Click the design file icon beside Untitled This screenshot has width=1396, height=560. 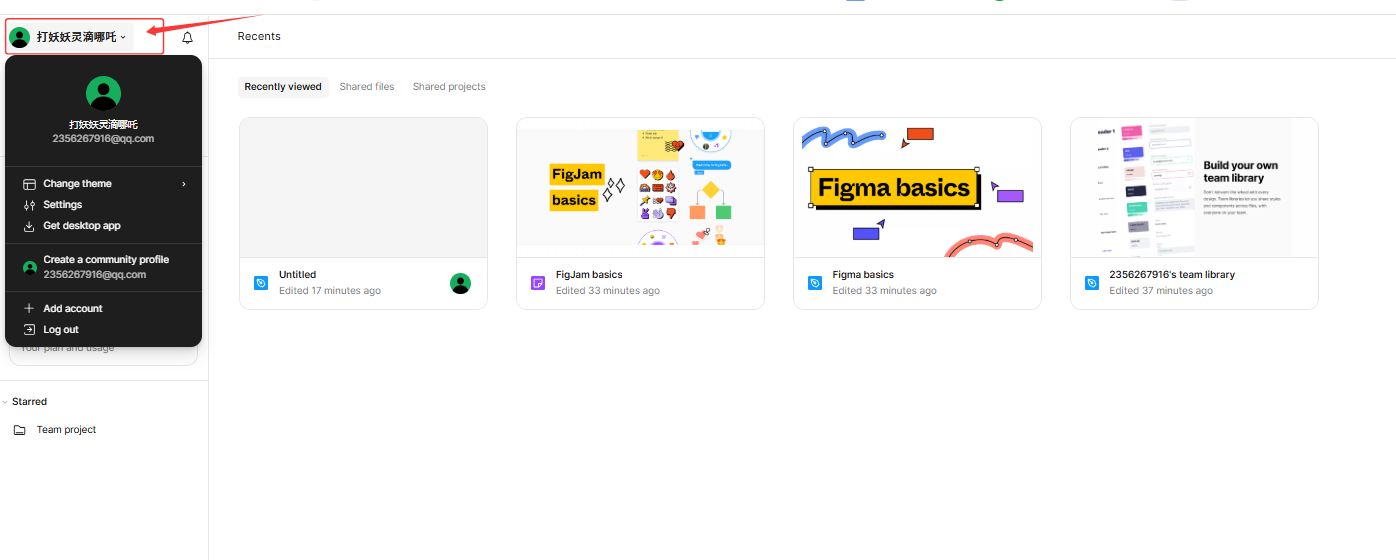(x=261, y=283)
